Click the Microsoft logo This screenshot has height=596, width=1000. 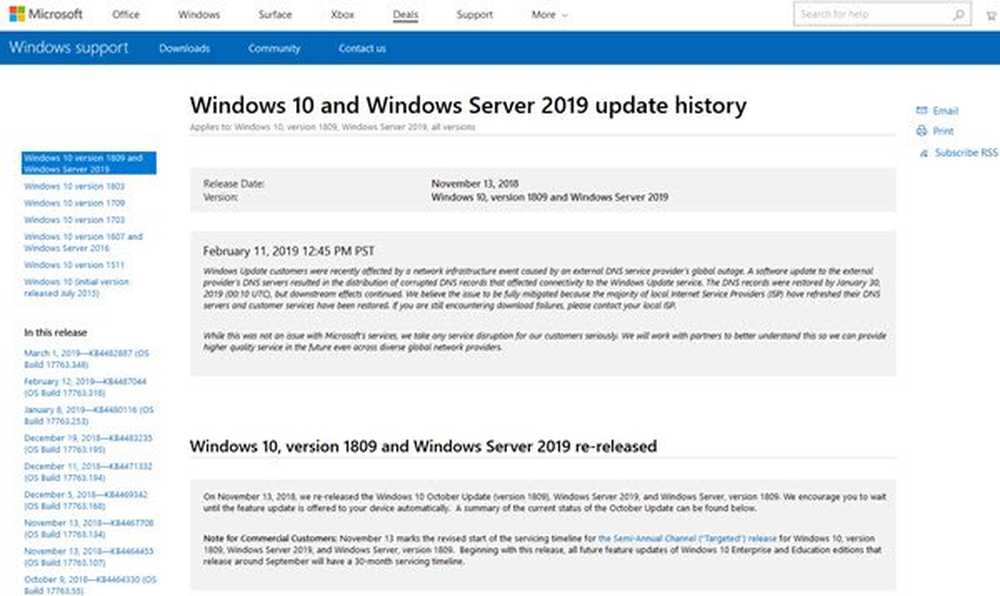(47, 15)
